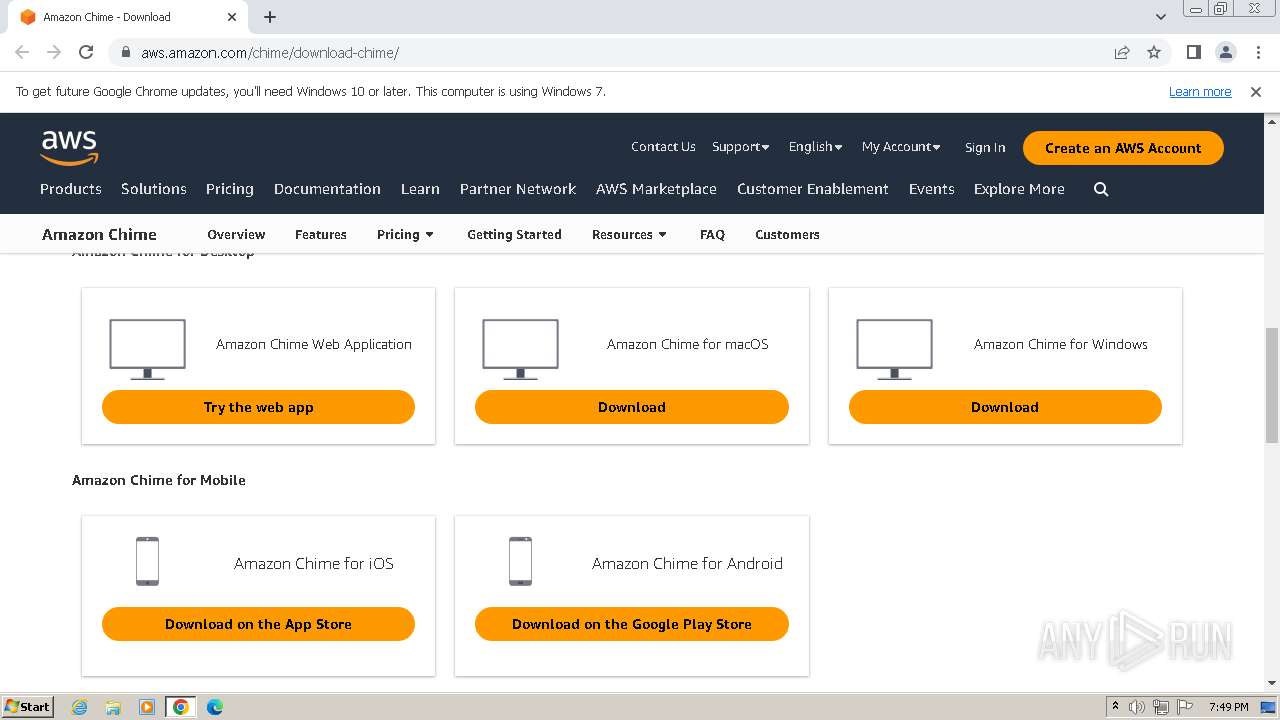This screenshot has width=1280, height=720.
Task: Download Amazon Chime for Windows
Action: [x=1005, y=407]
